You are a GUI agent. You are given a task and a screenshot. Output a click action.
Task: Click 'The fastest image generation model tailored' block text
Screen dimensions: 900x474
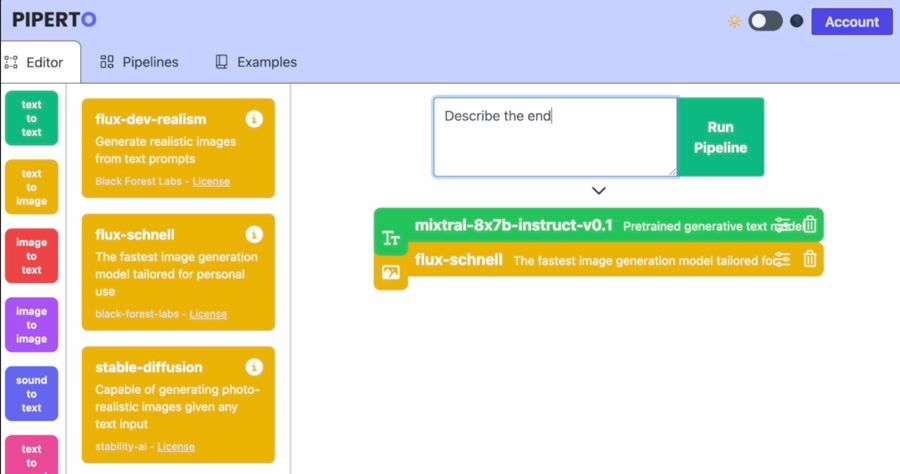pyautogui.click(x=643, y=261)
